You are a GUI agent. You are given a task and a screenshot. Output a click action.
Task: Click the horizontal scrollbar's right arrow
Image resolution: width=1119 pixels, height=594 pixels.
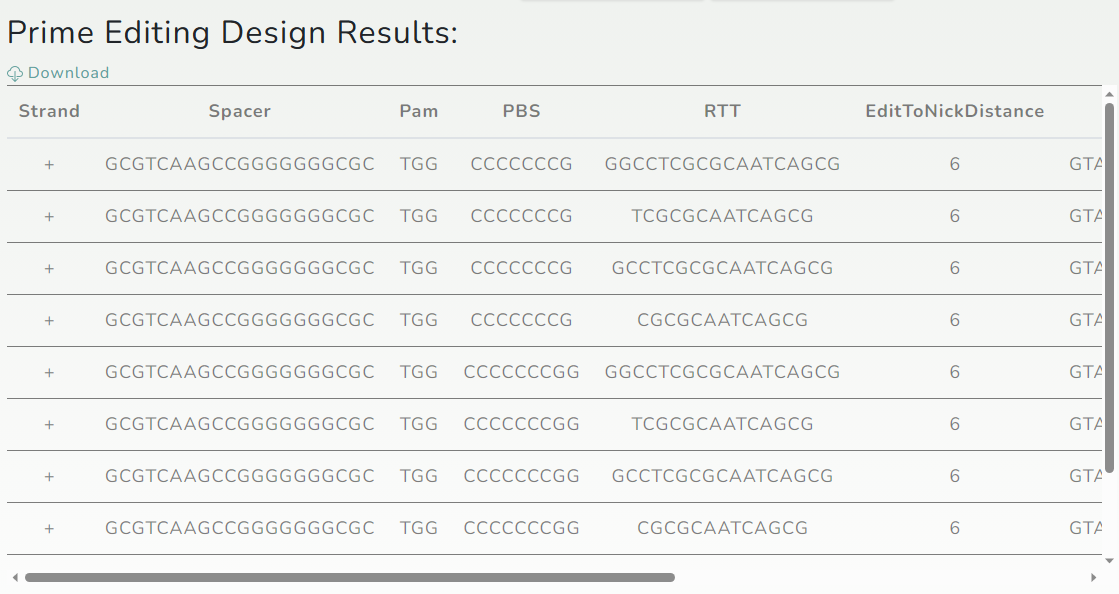1093,578
